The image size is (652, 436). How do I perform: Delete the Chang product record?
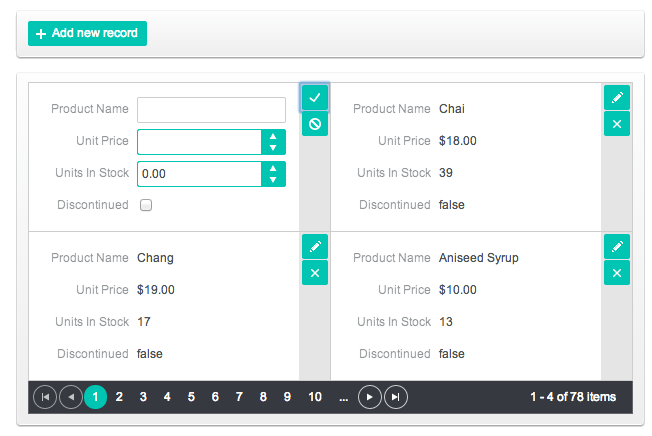tap(315, 273)
